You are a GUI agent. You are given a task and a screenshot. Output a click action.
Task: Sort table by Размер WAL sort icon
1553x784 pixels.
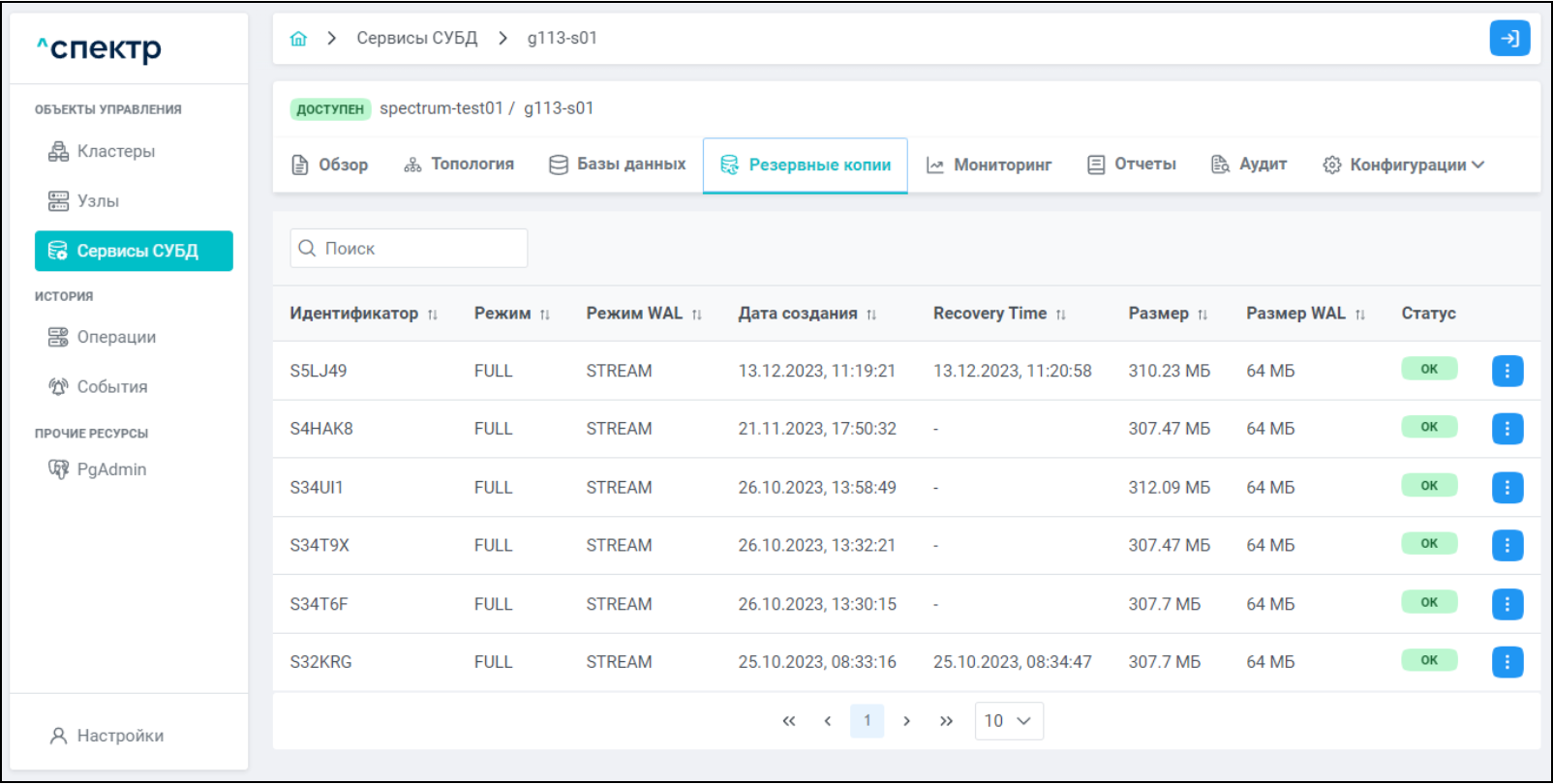[1359, 315]
